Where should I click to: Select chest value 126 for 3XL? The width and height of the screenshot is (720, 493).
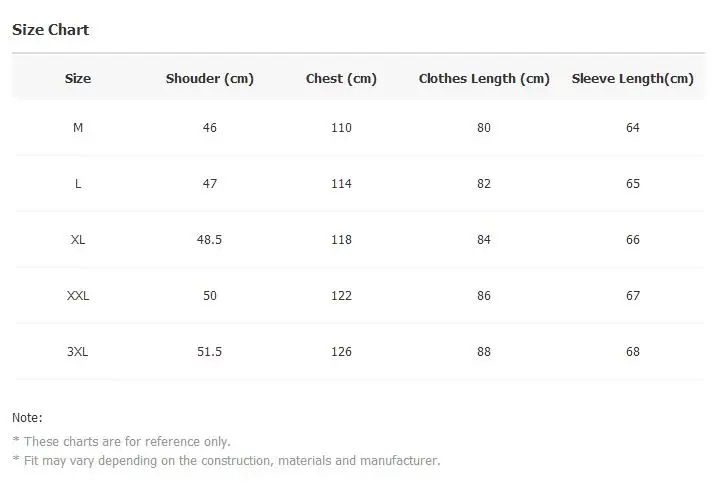click(341, 352)
